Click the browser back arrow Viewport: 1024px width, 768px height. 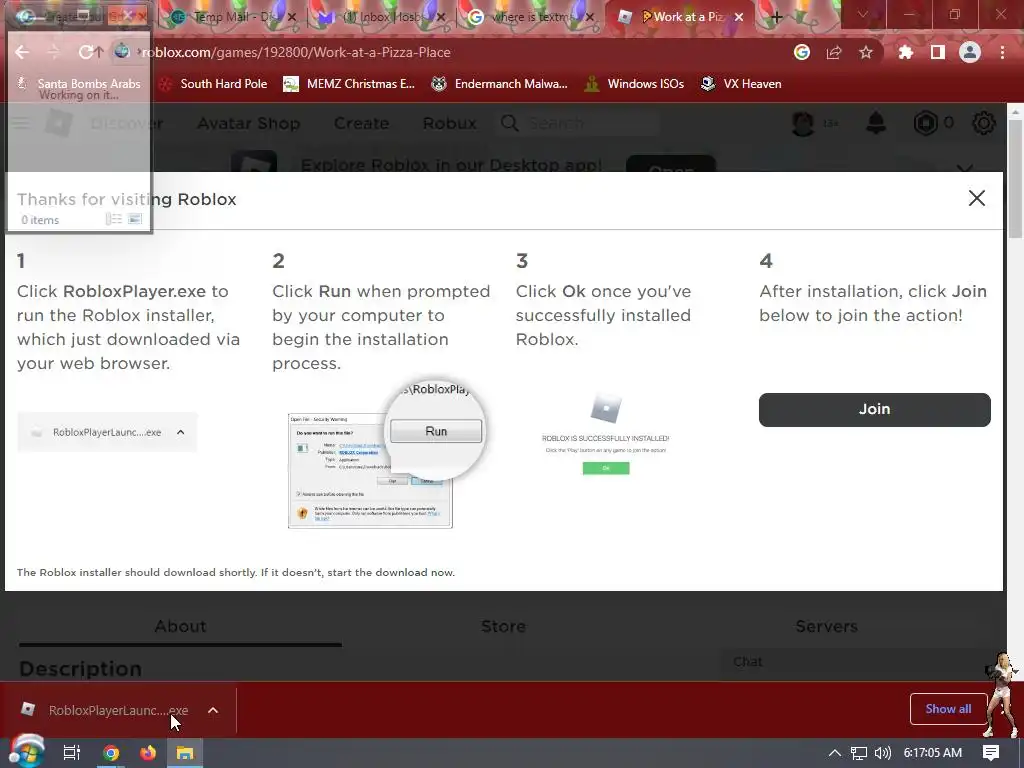point(22,52)
